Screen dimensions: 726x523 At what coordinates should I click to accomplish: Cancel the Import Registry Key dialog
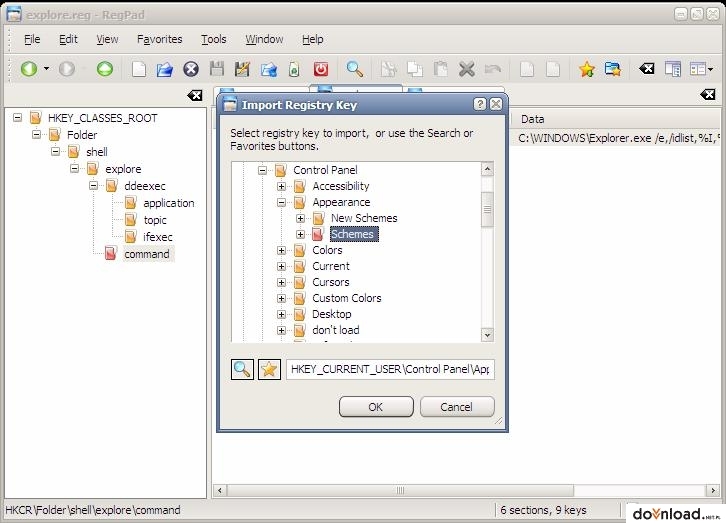(457, 407)
